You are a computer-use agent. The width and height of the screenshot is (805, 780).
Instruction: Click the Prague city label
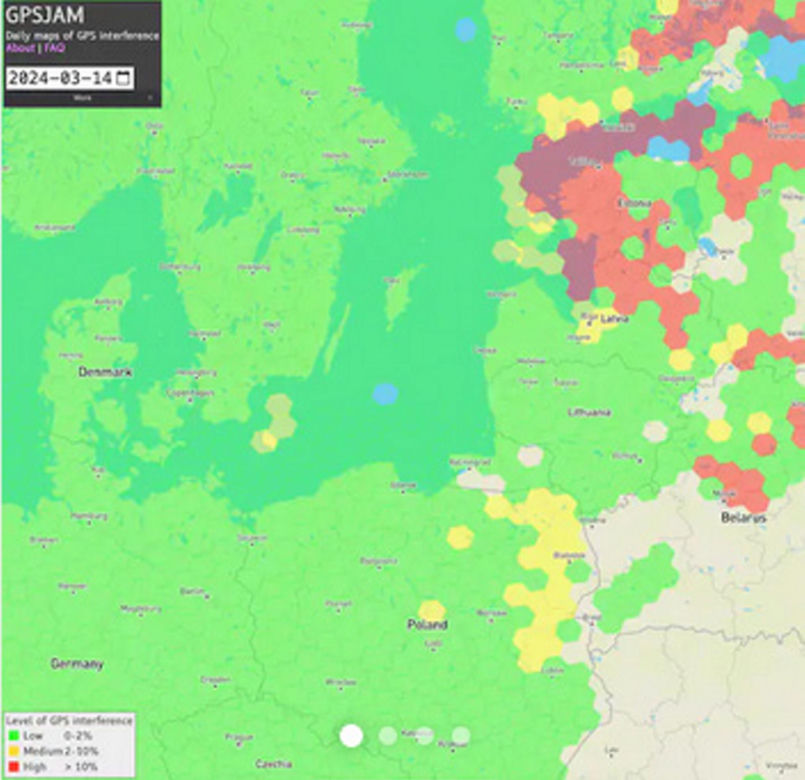coord(239,737)
